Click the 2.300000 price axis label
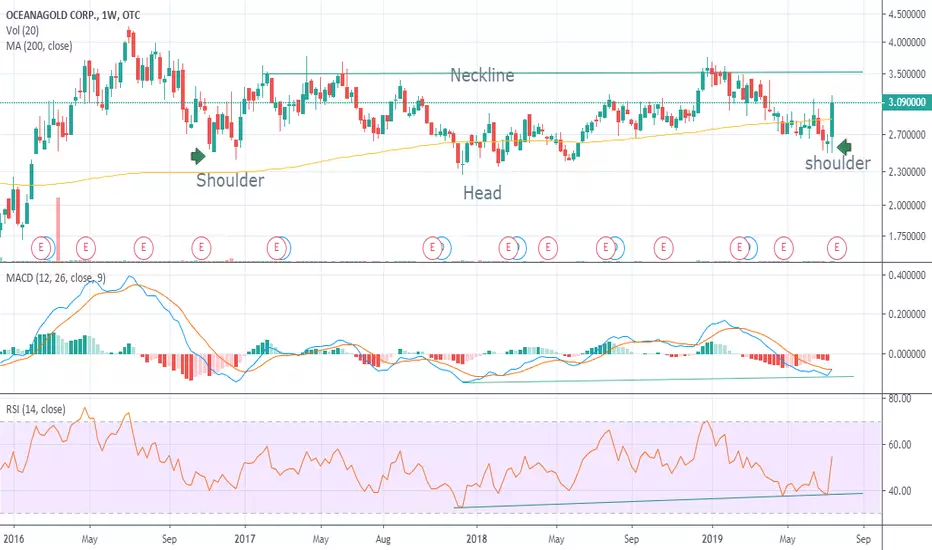 click(907, 172)
